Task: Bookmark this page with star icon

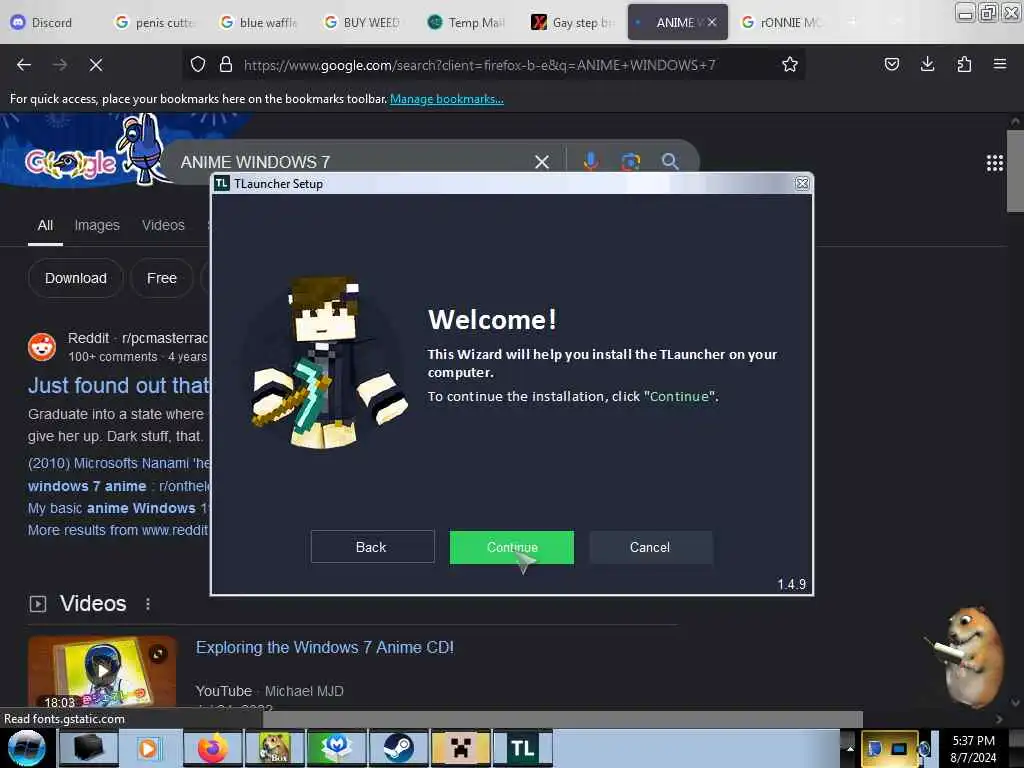Action: pyautogui.click(x=790, y=65)
